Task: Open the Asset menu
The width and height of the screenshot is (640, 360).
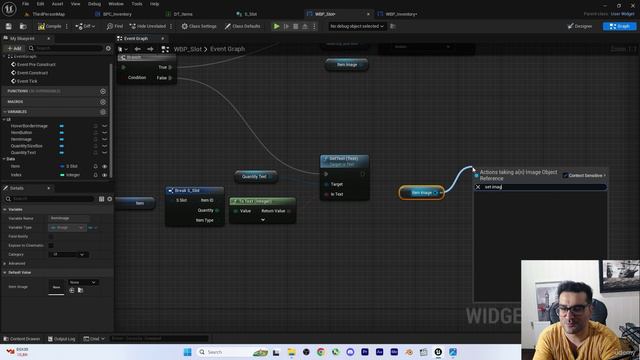Action: pos(57,4)
